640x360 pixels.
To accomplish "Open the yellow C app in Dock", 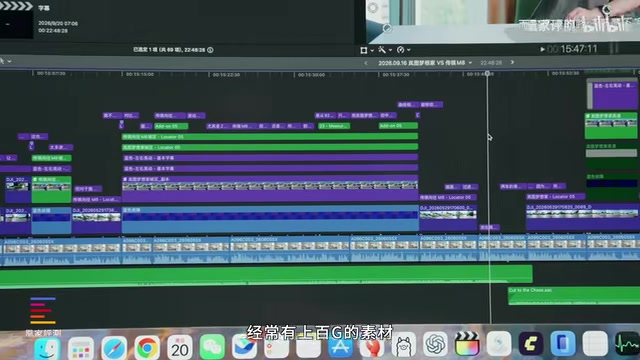I will click(x=531, y=343).
